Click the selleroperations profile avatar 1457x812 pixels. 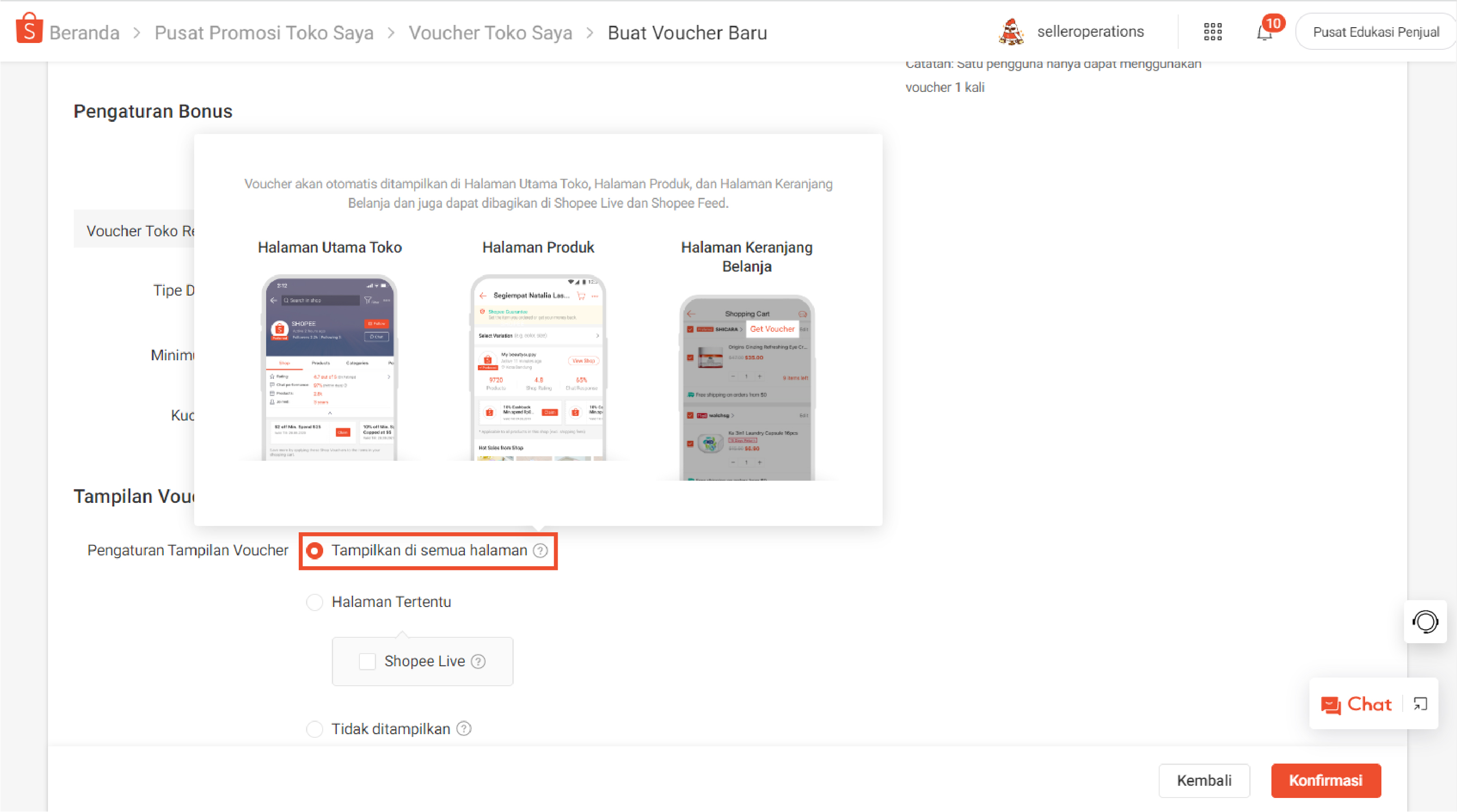(x=1011, y=32)
